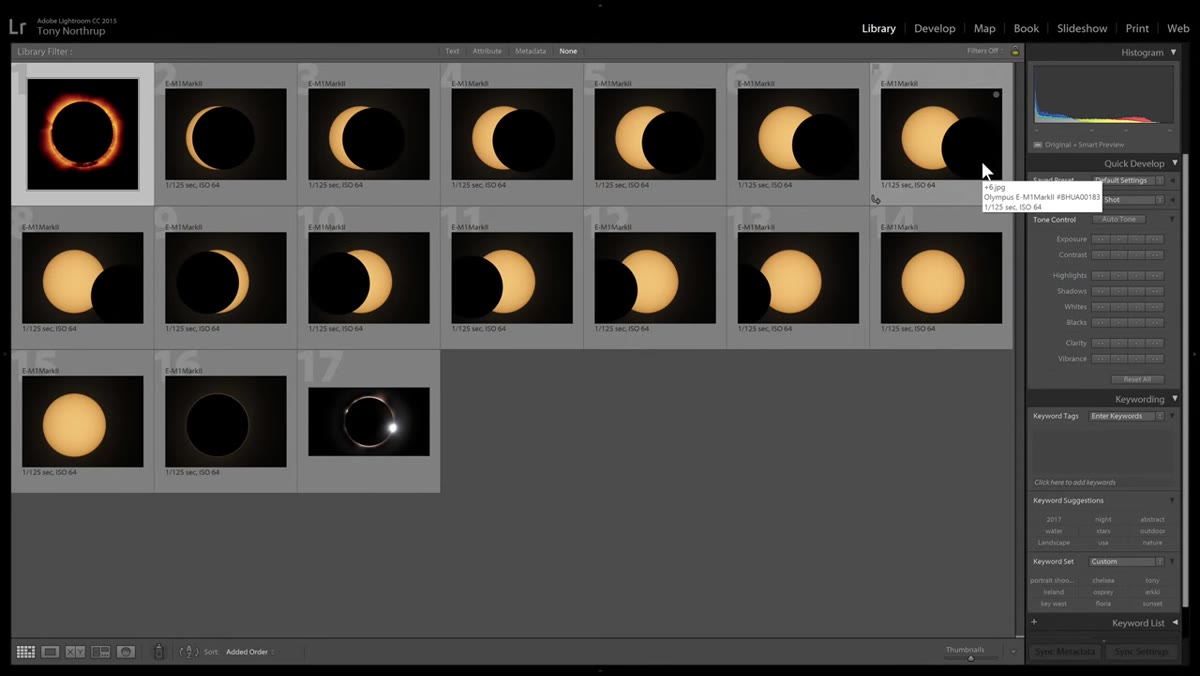Open Keyword Set Custom dropdown
1200x676 pixels.
click(1127, 561)
